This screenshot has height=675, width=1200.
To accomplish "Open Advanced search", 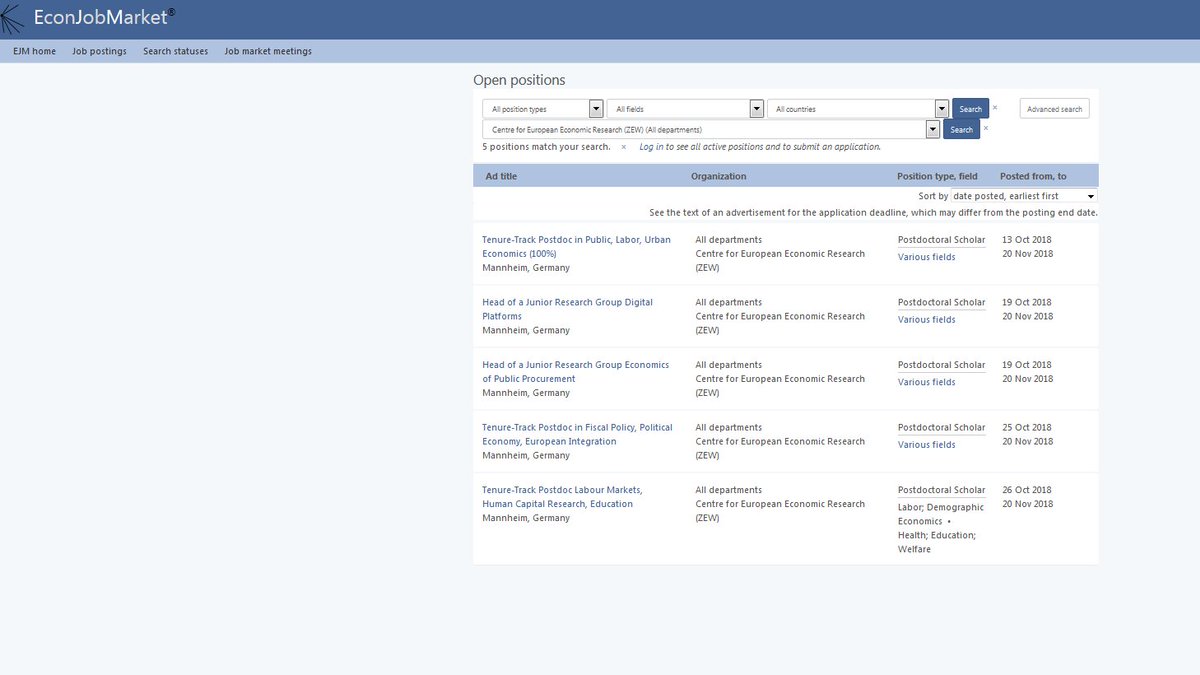I will pos(1054,109).
